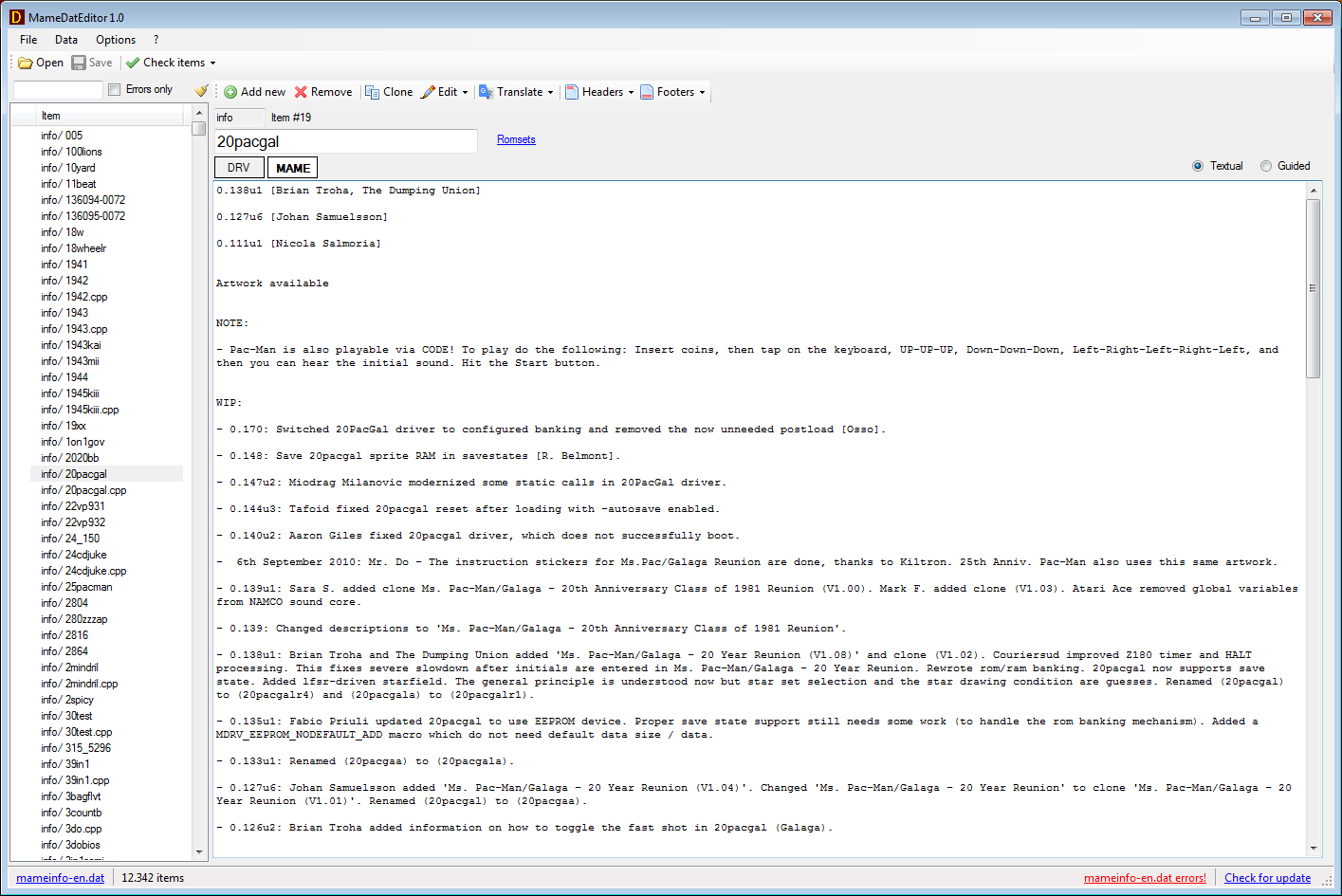Image resolution: width=1342 pixels, height=896 pixels.
Task: Click the text editor's vertical scrollbar thumb
Action: coord(1314,288)
